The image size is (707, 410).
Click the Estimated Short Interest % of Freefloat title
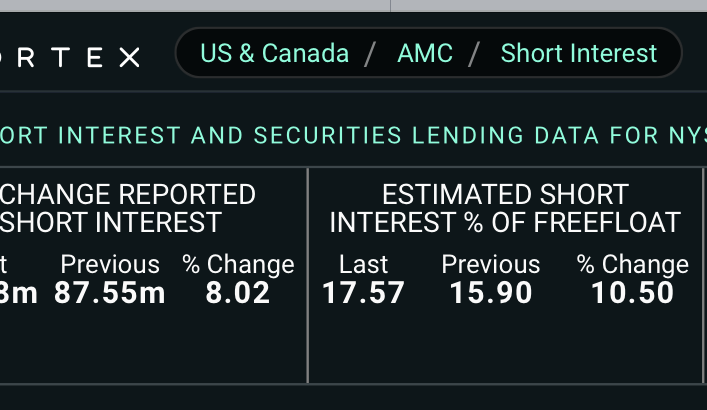coord(505,208)
